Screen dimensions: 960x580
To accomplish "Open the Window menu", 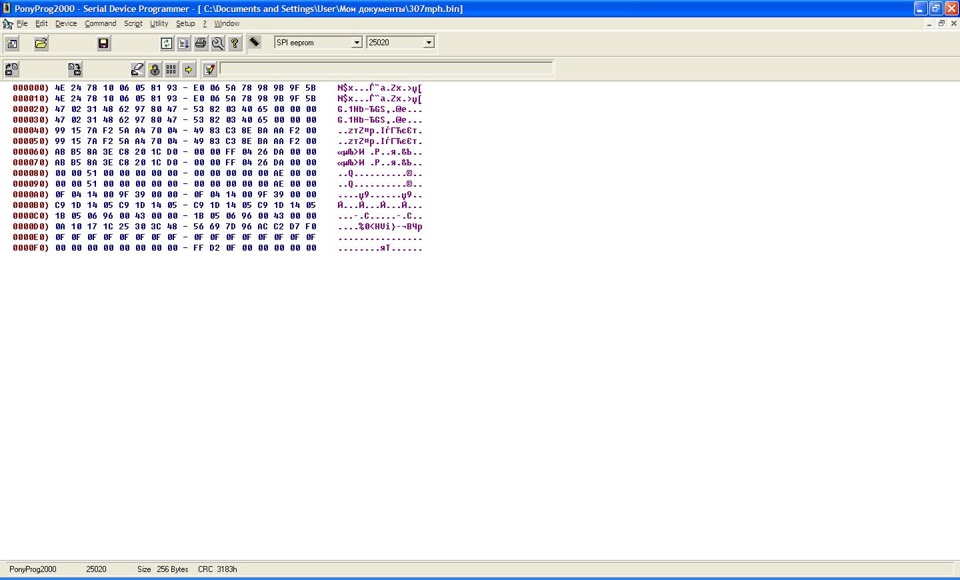I will [227, 24].
